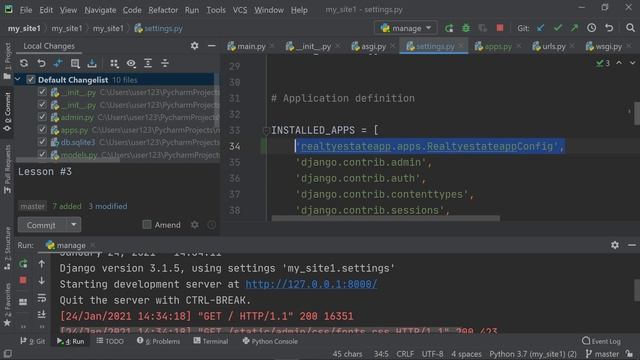
Task: Open the Event Log
Action: pyautogui.click(x=601, y=341)
